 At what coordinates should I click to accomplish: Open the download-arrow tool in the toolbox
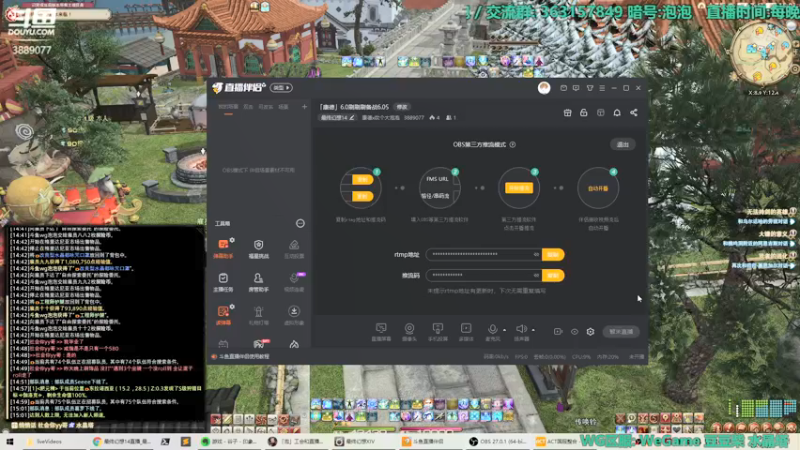click(x=294, y=315)
